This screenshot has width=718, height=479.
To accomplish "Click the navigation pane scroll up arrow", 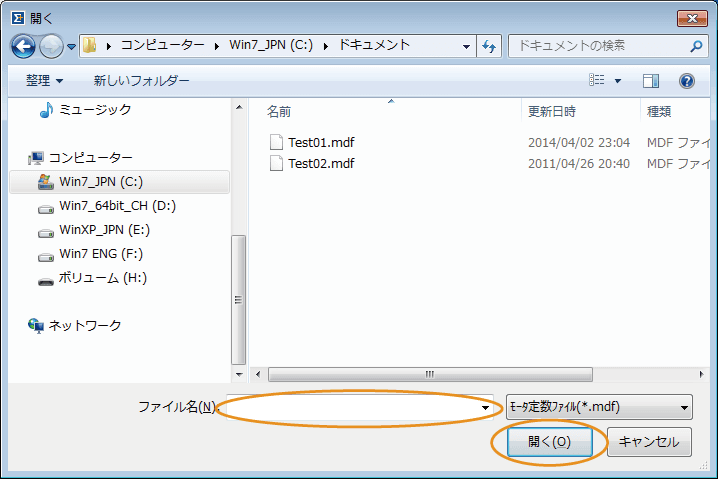I will tap(239, 108).
